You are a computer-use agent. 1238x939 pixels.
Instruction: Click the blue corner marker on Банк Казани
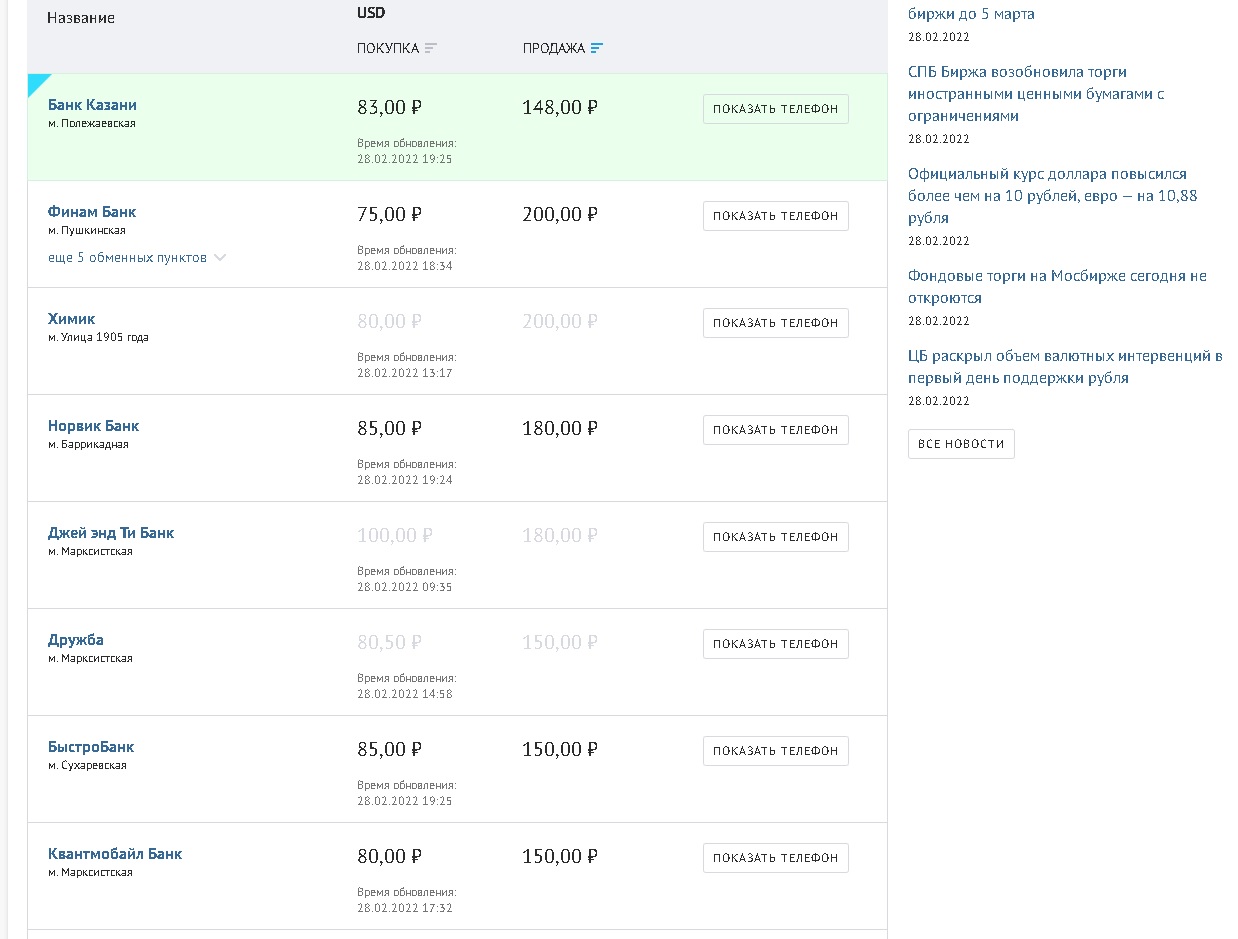click(36, 82)
